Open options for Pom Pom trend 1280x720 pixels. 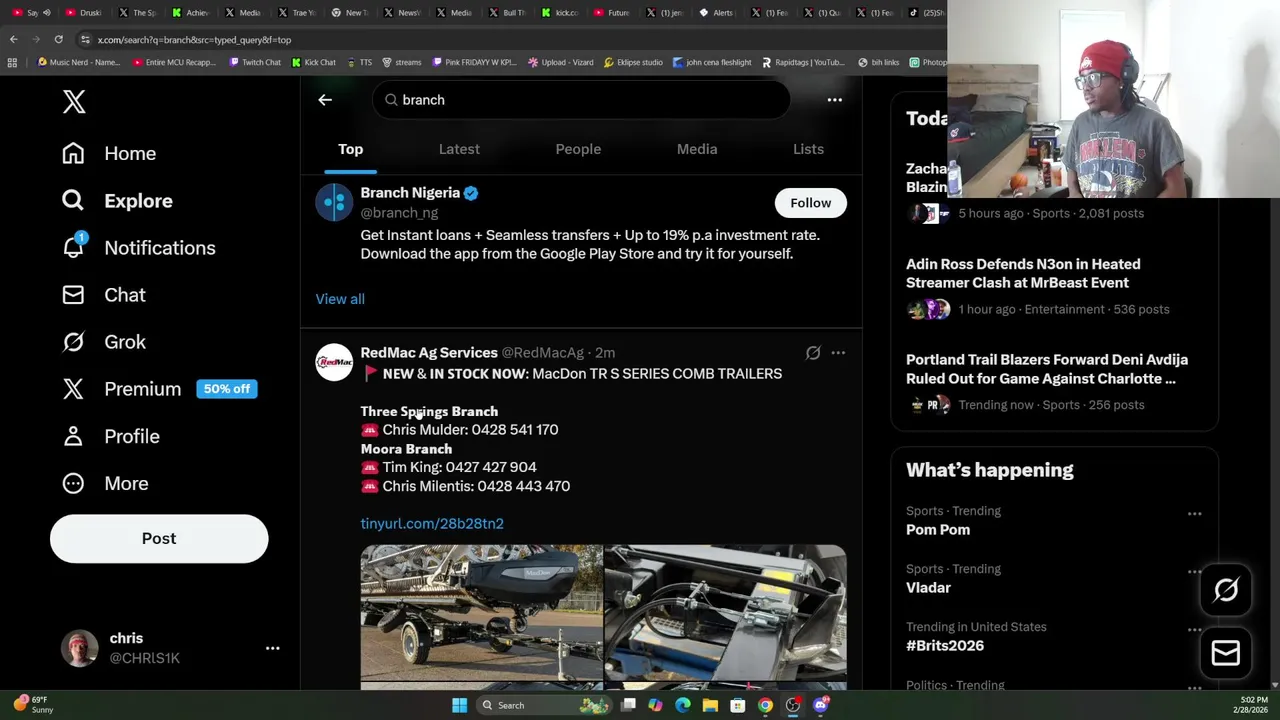(1194, 514)
